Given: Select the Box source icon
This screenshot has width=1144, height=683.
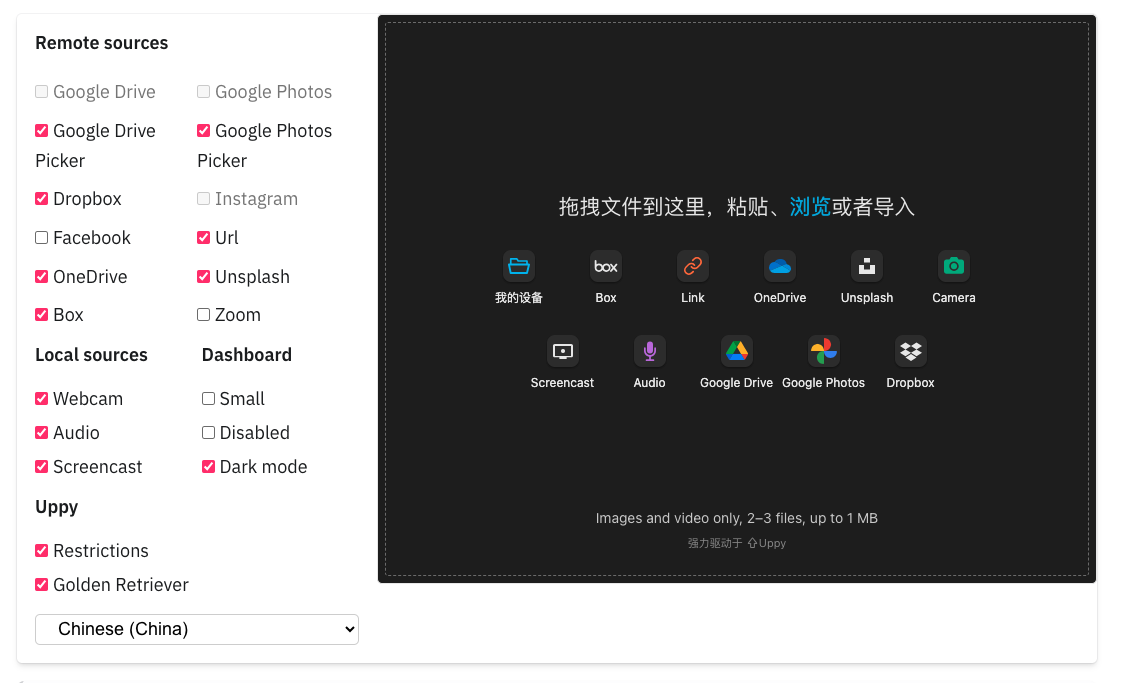Looking at the screenshot, I should click(606, 266).
